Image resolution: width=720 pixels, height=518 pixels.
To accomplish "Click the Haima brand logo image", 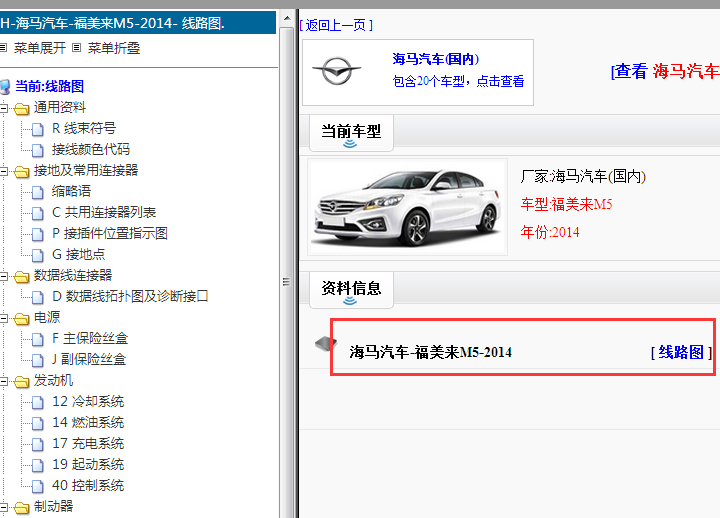I will coord(337,71).
